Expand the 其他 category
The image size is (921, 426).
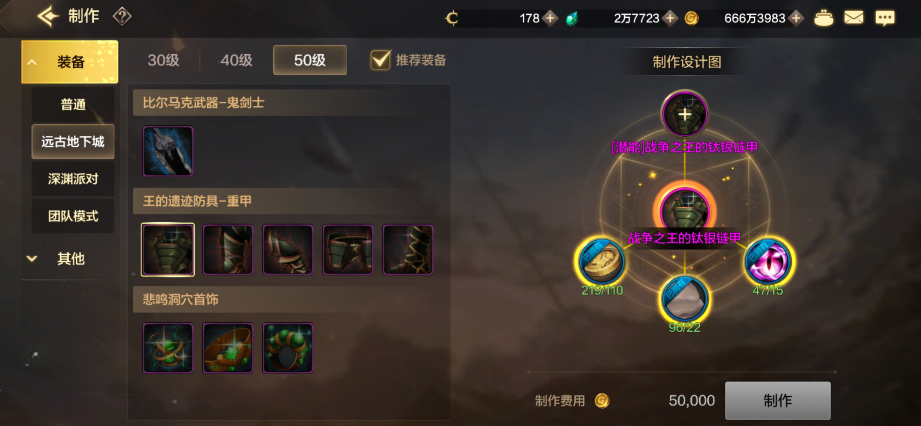click(69, 259)
